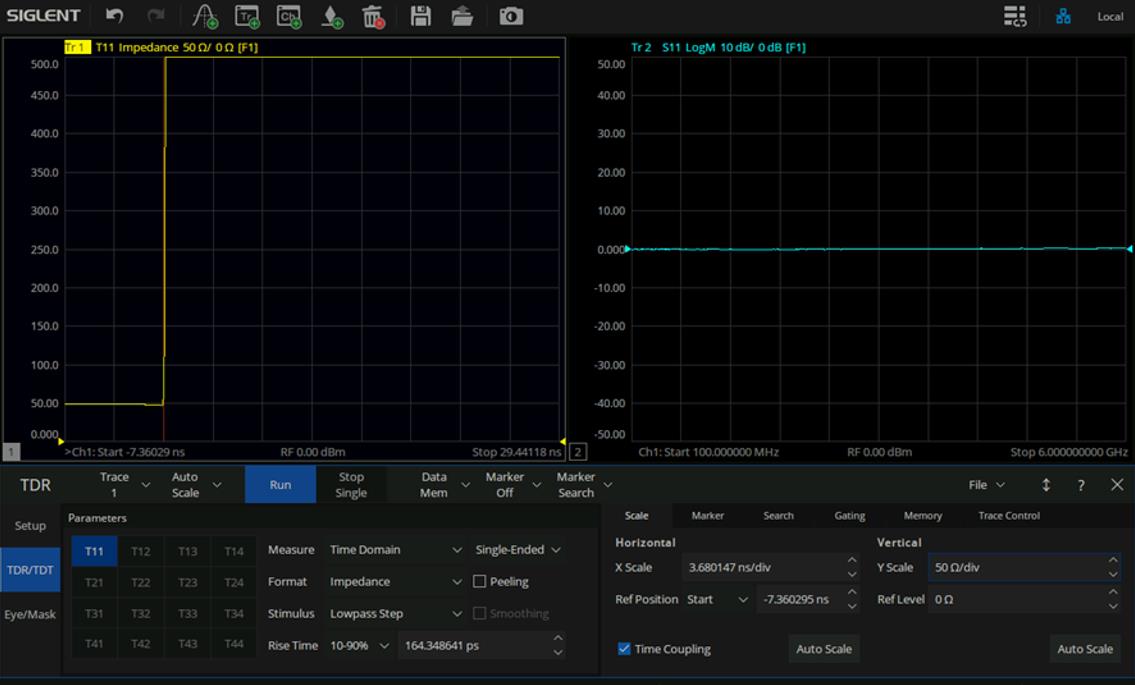Uncheck the Time Coupling checkbox

624,649
